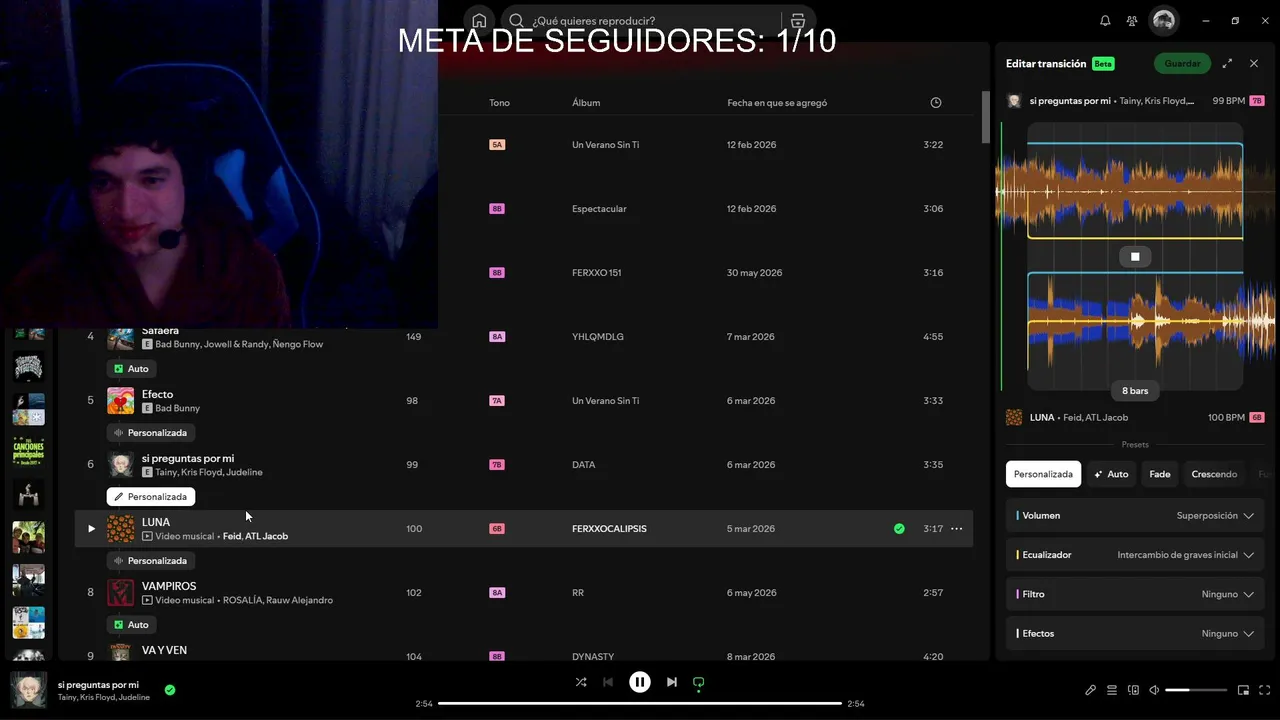
Task: Open the Auto transition below VAMPIROS
Action: click(x=132, y=625)
